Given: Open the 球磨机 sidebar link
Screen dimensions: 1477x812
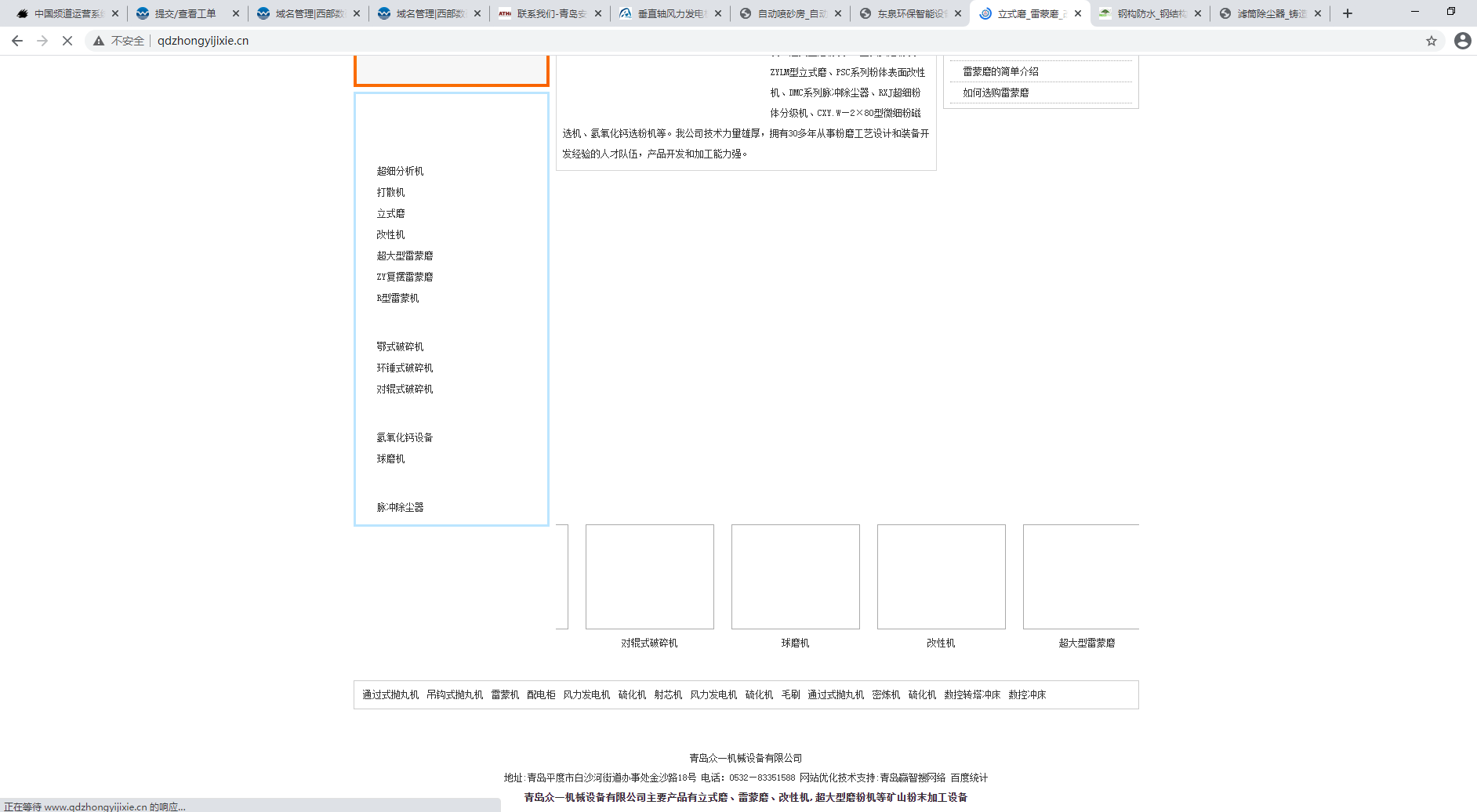Looking at the screenshot, I should click(x=390, y=459).
